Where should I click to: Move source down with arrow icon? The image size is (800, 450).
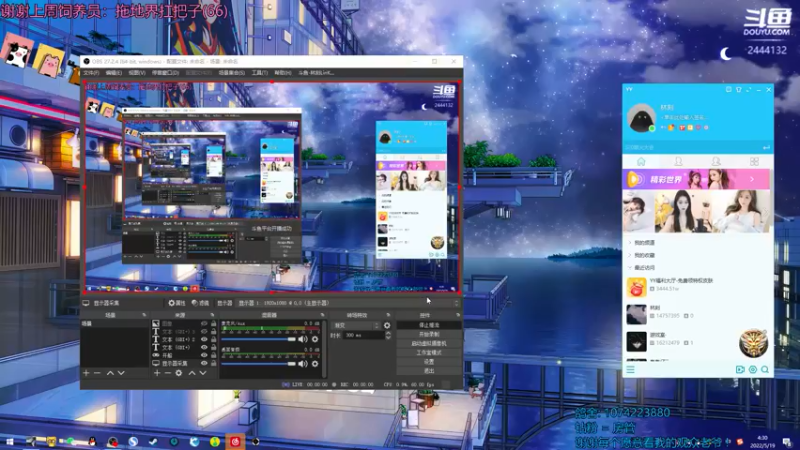[x=203, y=373]
